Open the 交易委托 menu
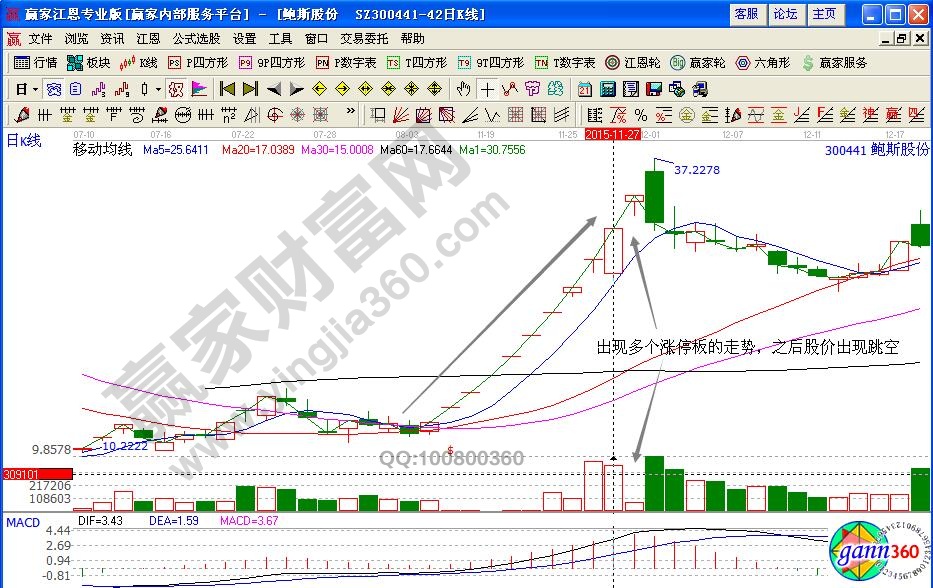 pos(364,39)
